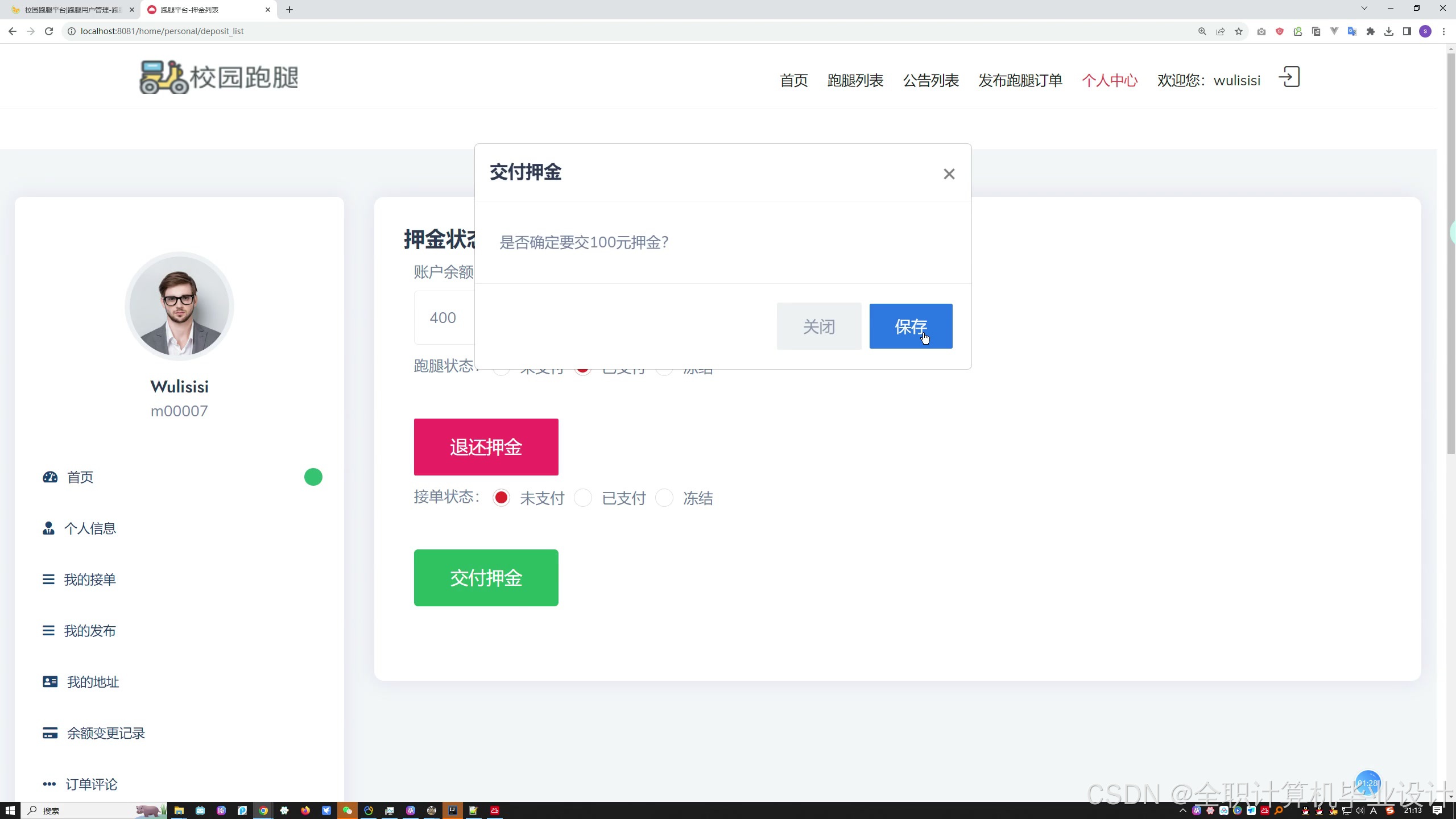Click the 我的地址 card icon

point(50,682)
